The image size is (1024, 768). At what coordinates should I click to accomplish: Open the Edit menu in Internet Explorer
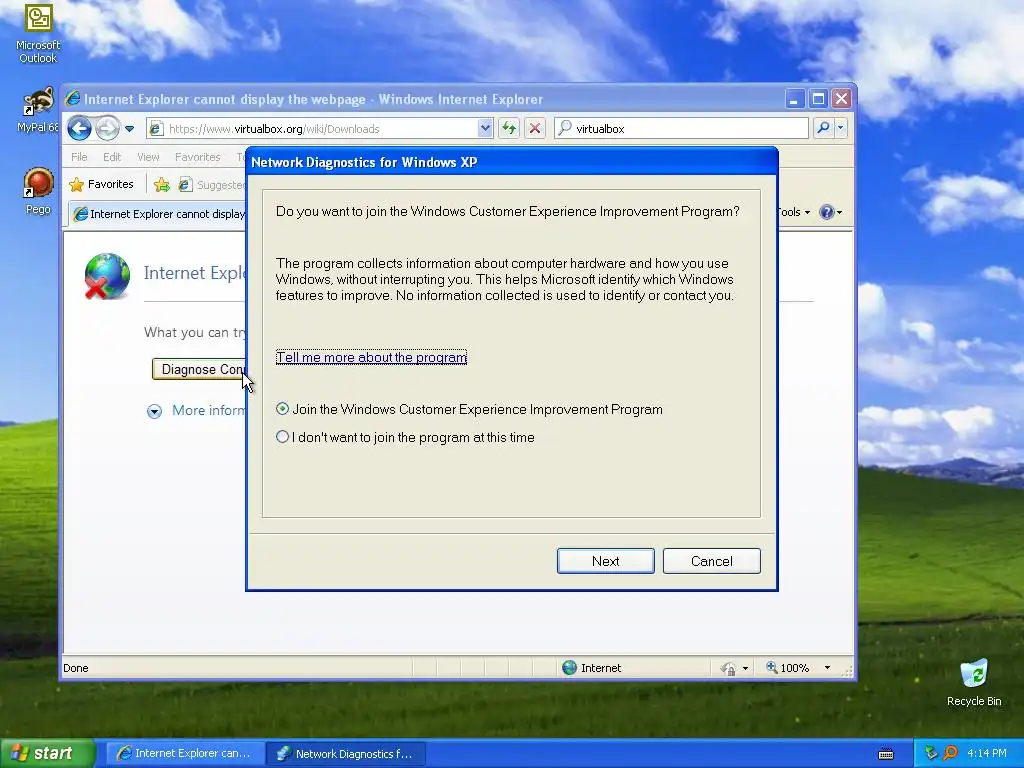pos(112,157)
